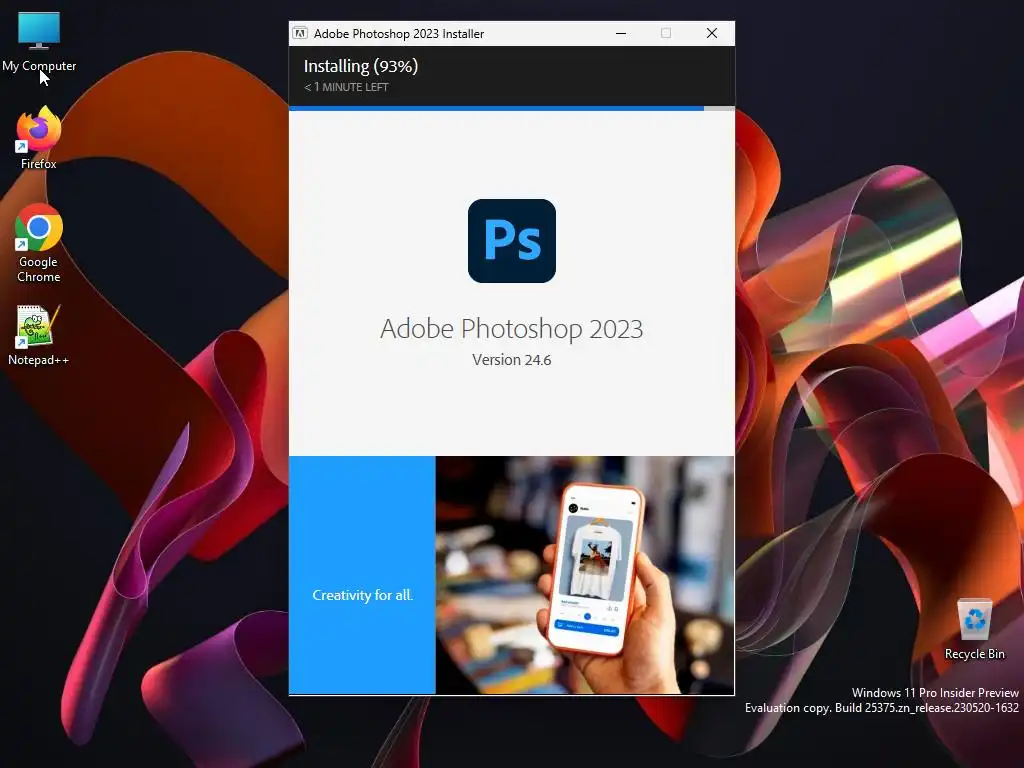Click the 'Installing (93%)' status text
This screenshot has height=768, width=1024.
pyautogui.click(x=360, y=66)
